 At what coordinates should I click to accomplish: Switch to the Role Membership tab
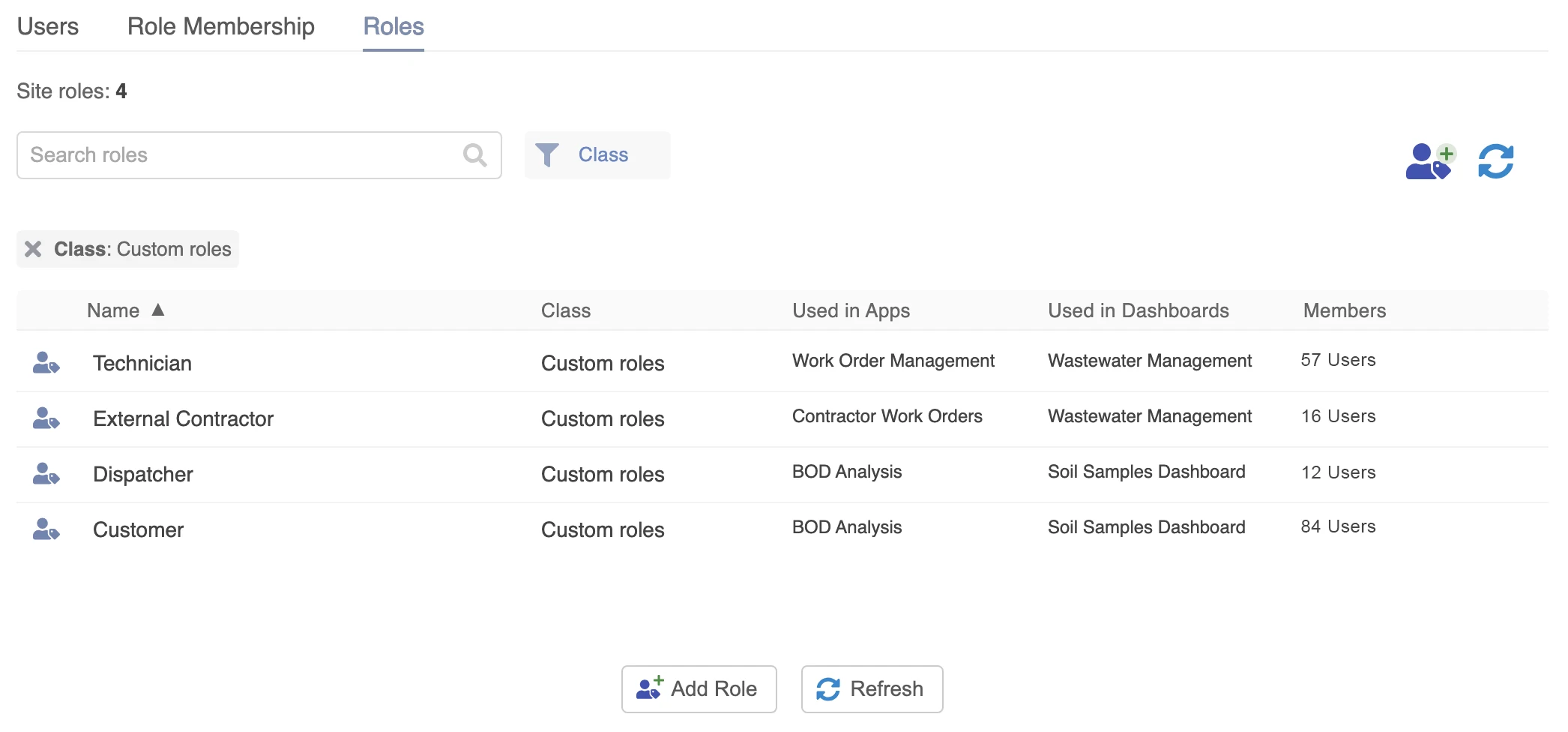pos(220,26)
